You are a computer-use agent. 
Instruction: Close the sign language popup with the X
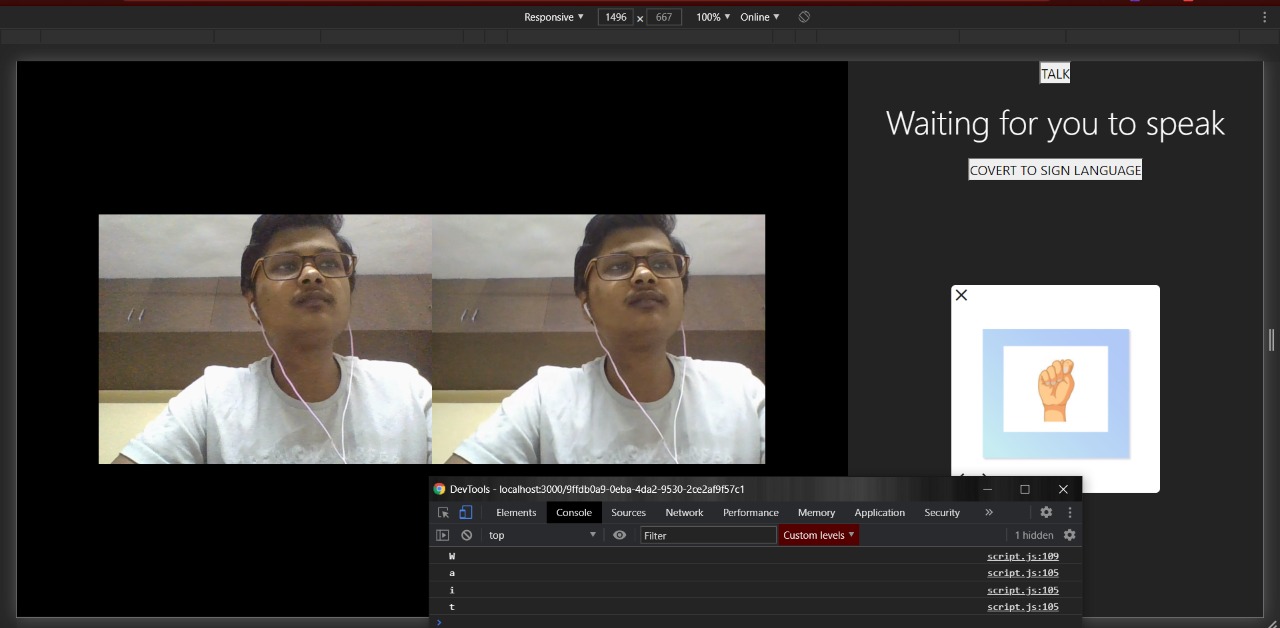pyautogui.click(x=961, y=295)
